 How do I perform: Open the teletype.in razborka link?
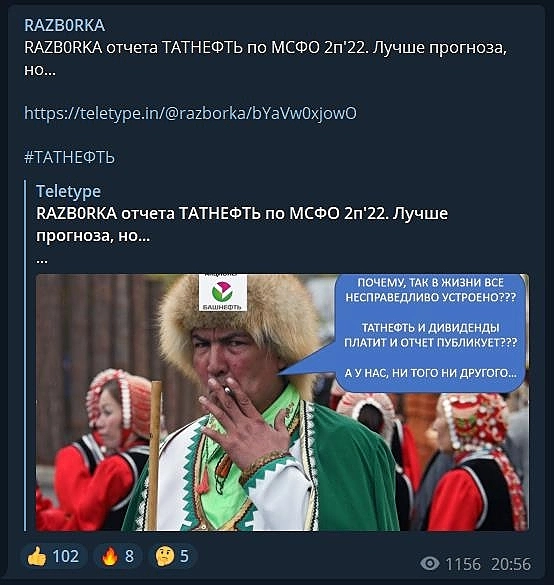(x=190, y=113)
